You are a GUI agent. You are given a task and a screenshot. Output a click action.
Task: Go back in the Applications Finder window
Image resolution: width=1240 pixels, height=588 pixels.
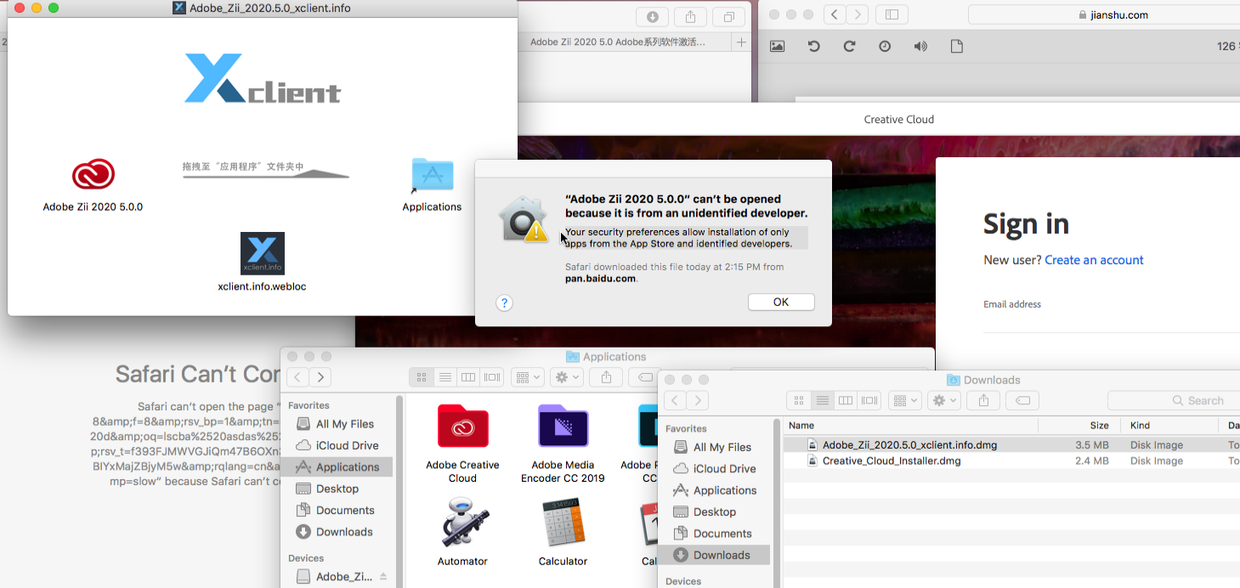click(x=298, y=377)
